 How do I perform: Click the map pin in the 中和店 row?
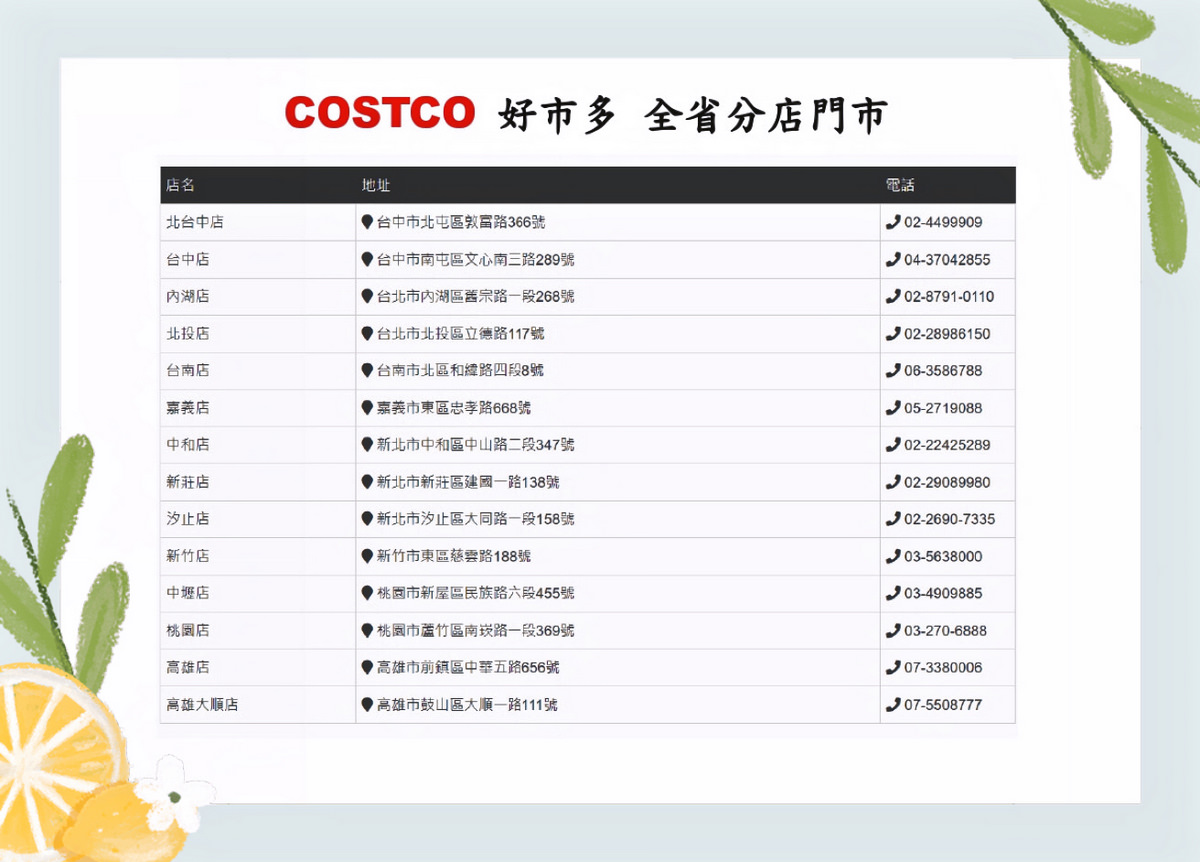tap(367, 444)
